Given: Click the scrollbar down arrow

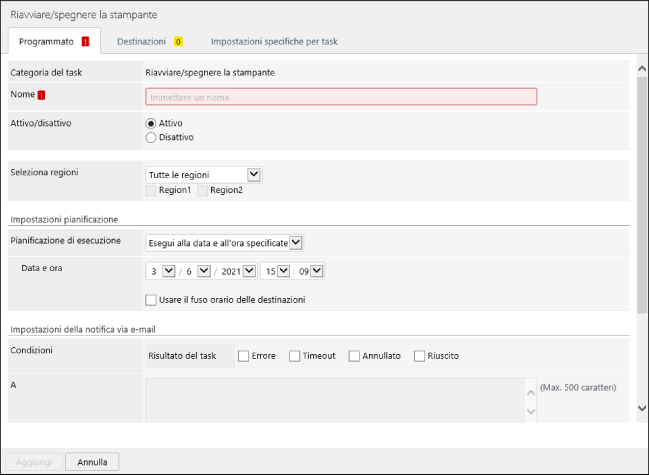Looking at the screenshot, I should click(x=641, y=408).
